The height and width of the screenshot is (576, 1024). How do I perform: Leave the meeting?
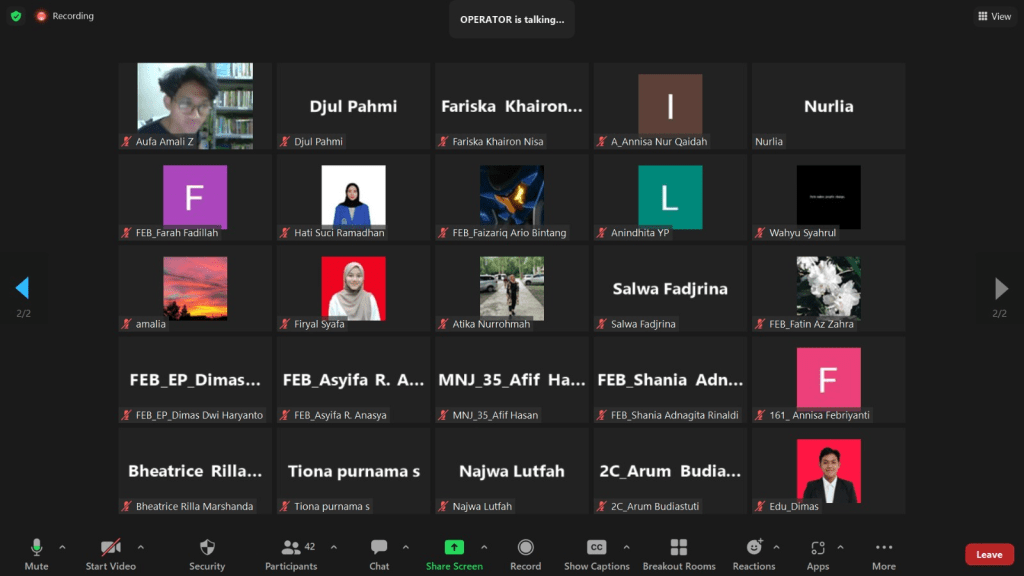(989, 555)
